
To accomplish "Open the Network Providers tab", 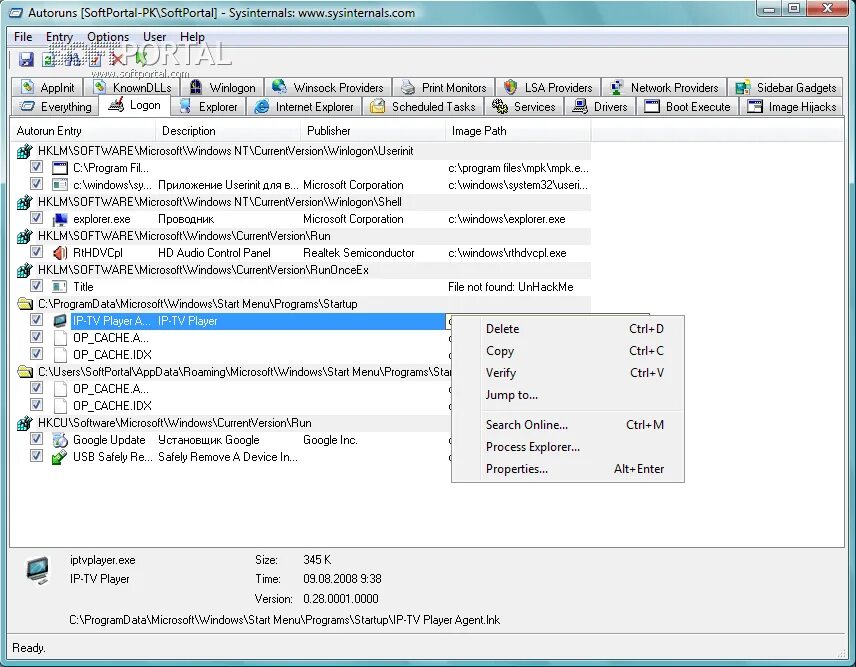I will pyautogui.click(x=664, y=87).
